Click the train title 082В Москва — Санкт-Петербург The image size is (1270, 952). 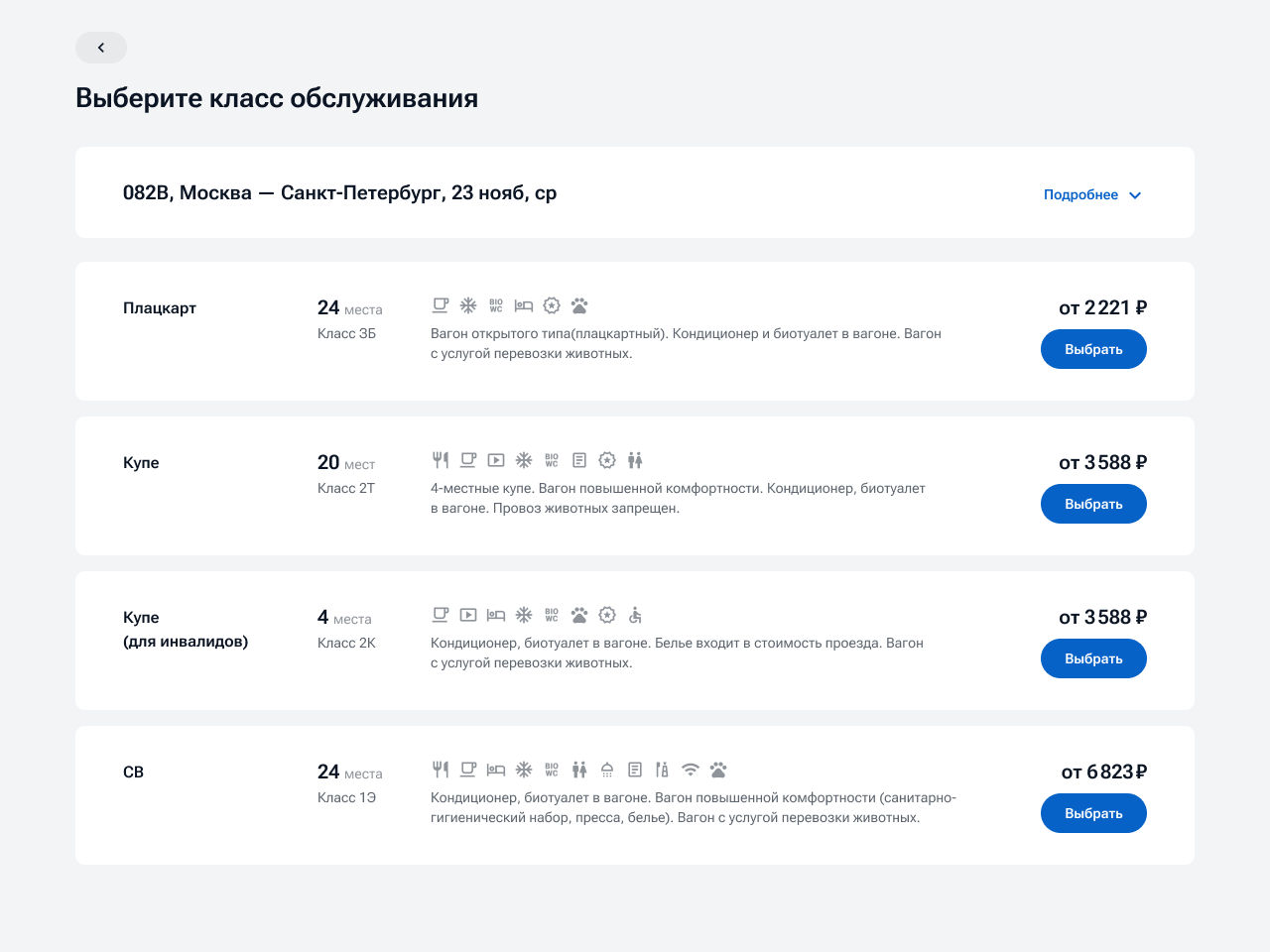point(339,193)
